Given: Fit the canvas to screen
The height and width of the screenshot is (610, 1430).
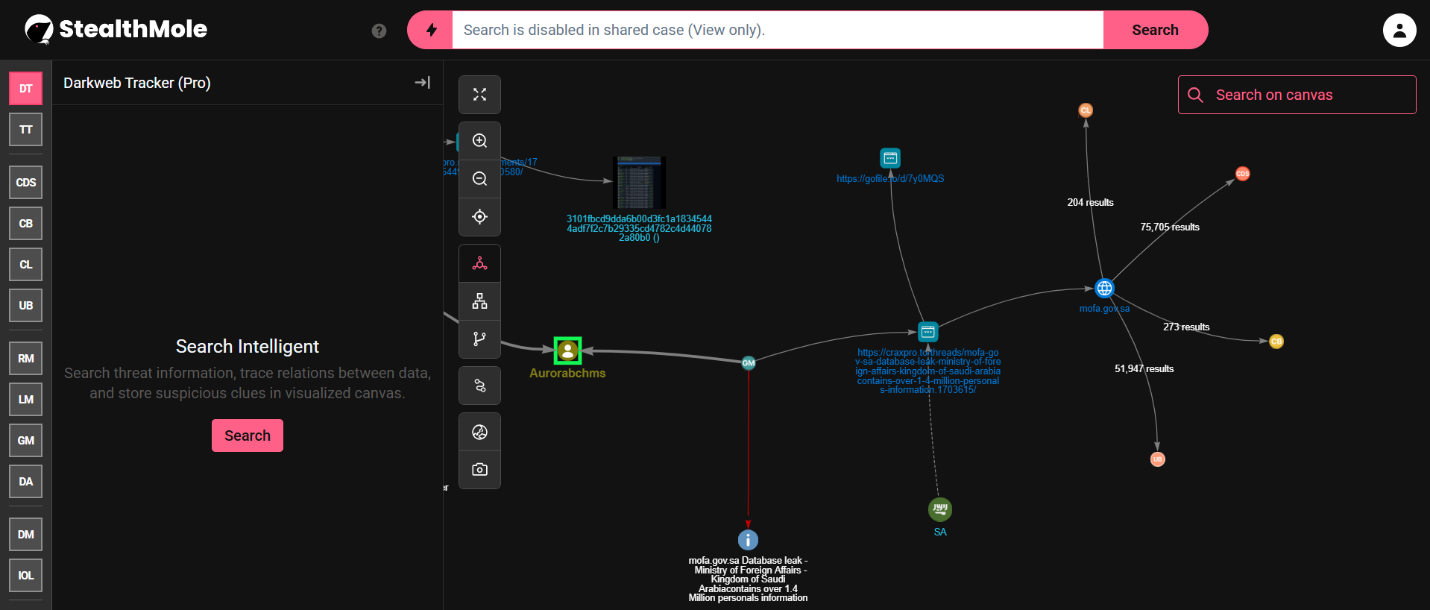Looking at the screenshot, I should (480, 94).
